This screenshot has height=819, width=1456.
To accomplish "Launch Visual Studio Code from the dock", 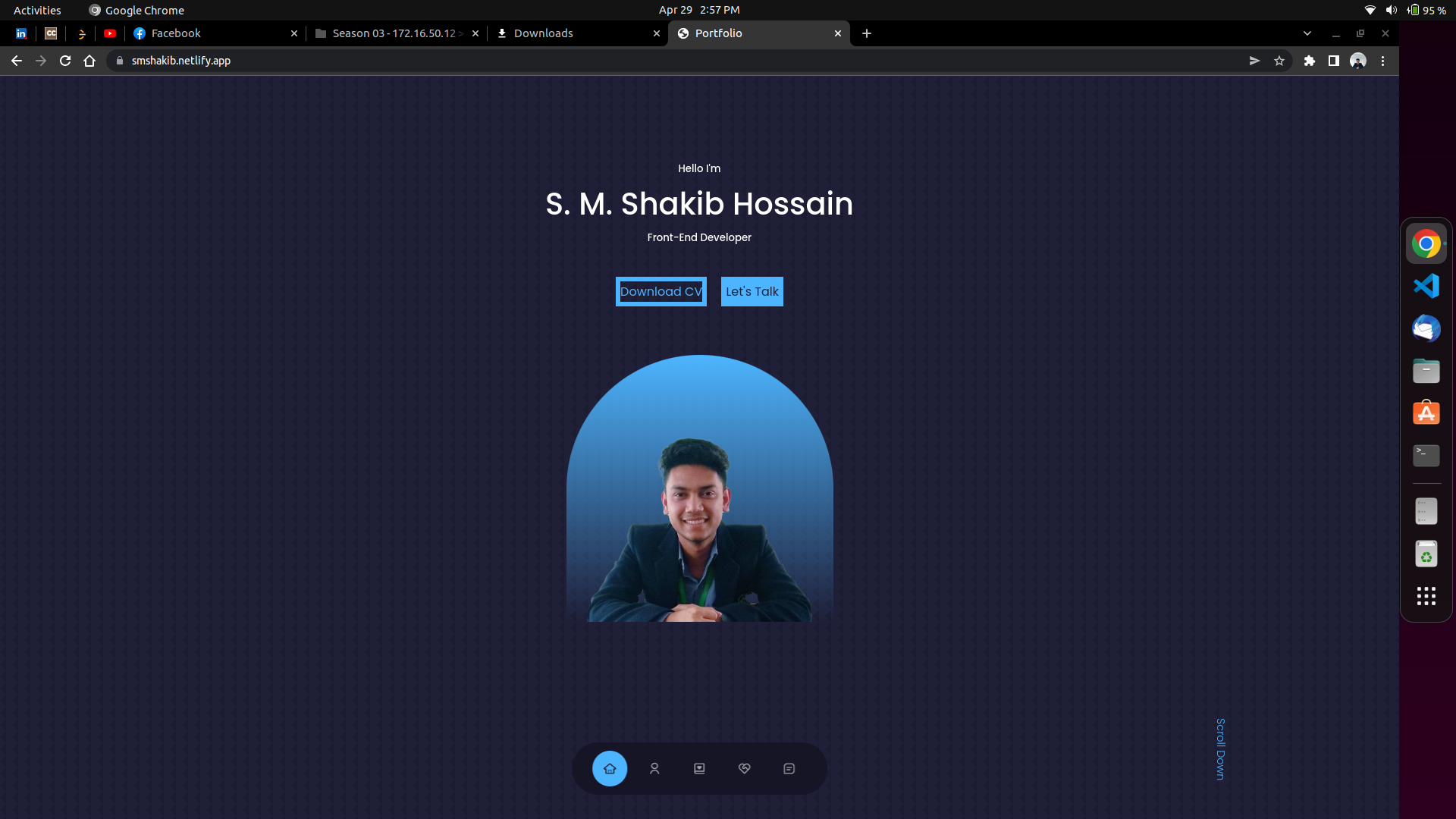I will (x=1426, y=286).
